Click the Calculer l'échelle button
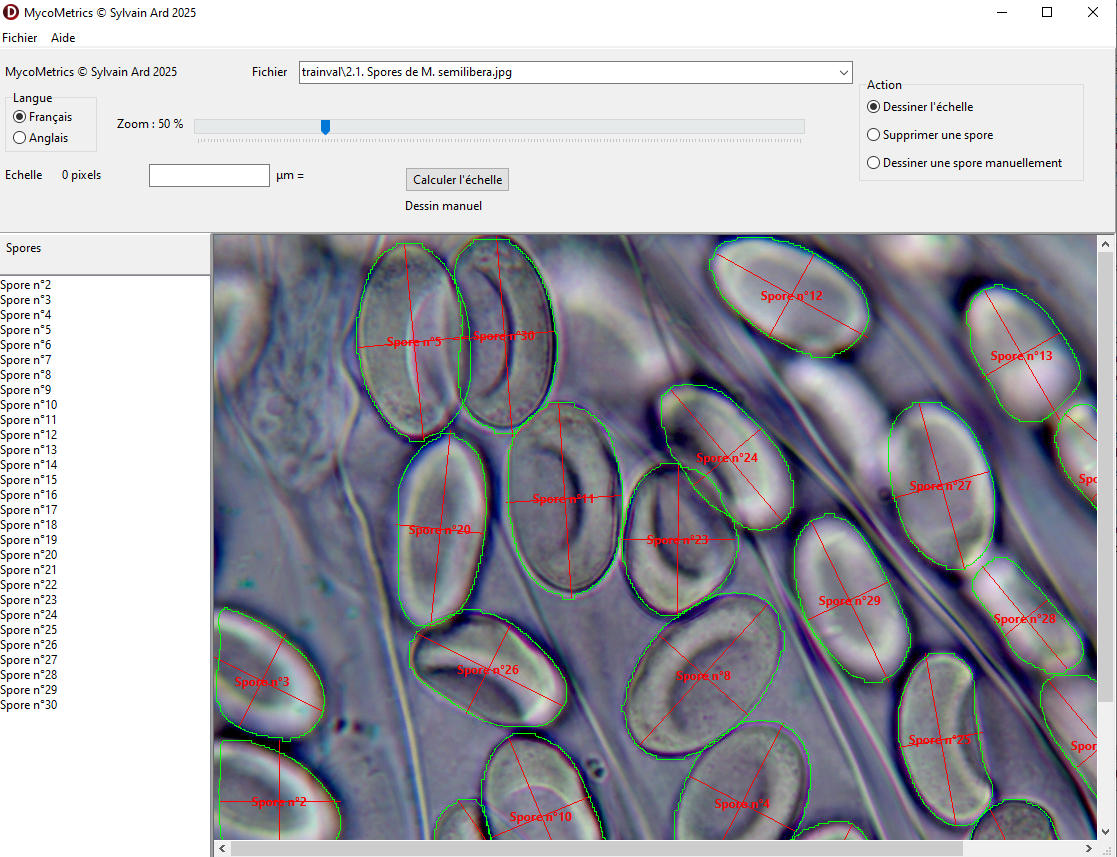 (457, 180)
